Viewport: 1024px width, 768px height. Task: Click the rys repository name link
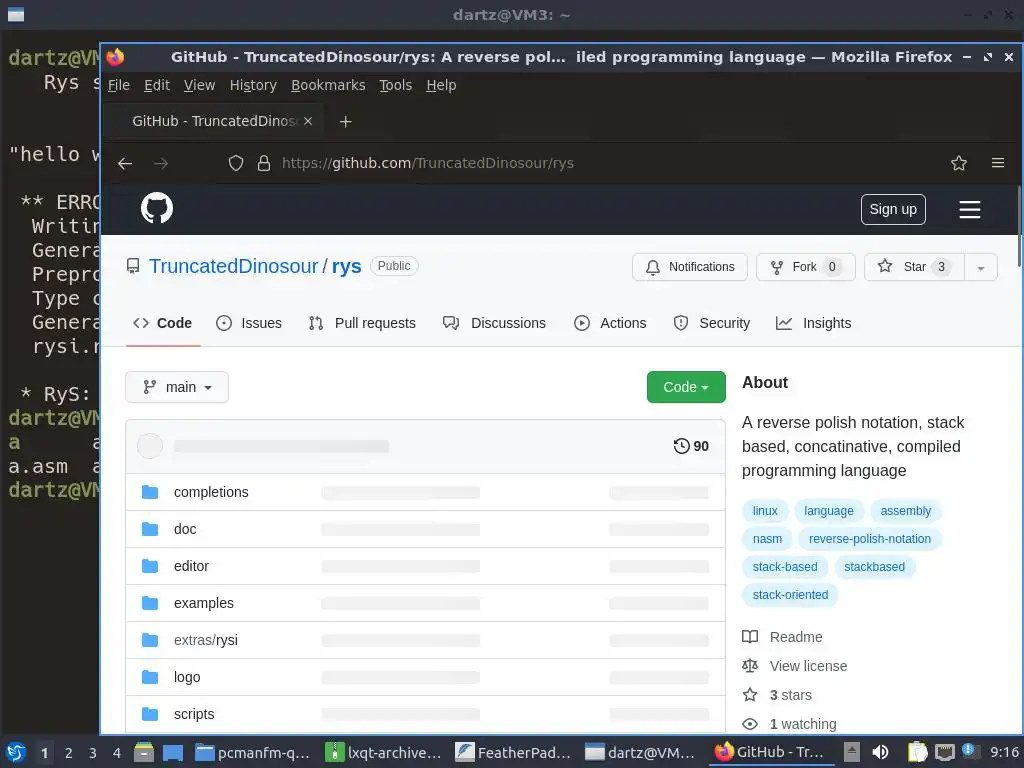pos(346,266)
